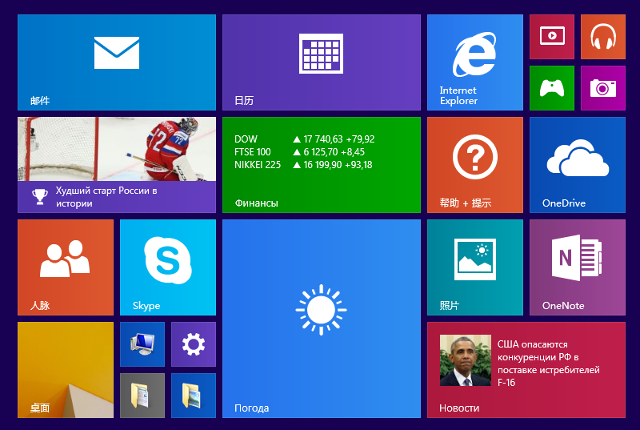This screenshot has width=640, height=430.
Task: Click the OneNote label text
Action: (x=563, y=306)
